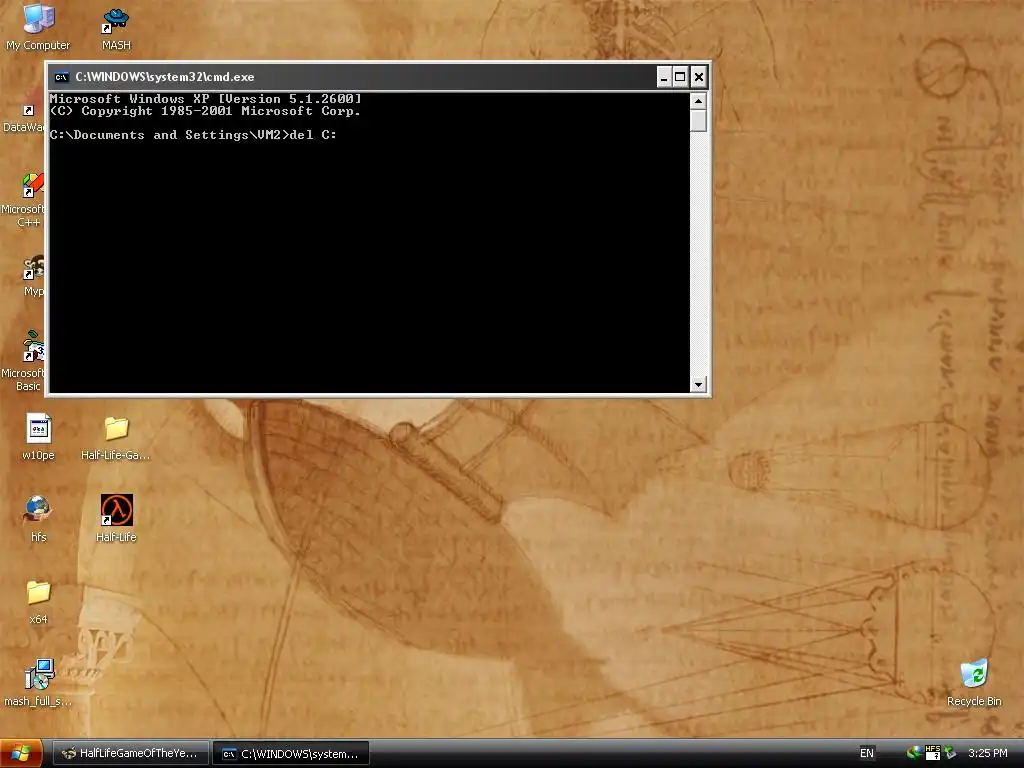The width and height of the screenshot is (1024, 768).
Task: Minimize the cmd.exe window
Action: (664, 77)
